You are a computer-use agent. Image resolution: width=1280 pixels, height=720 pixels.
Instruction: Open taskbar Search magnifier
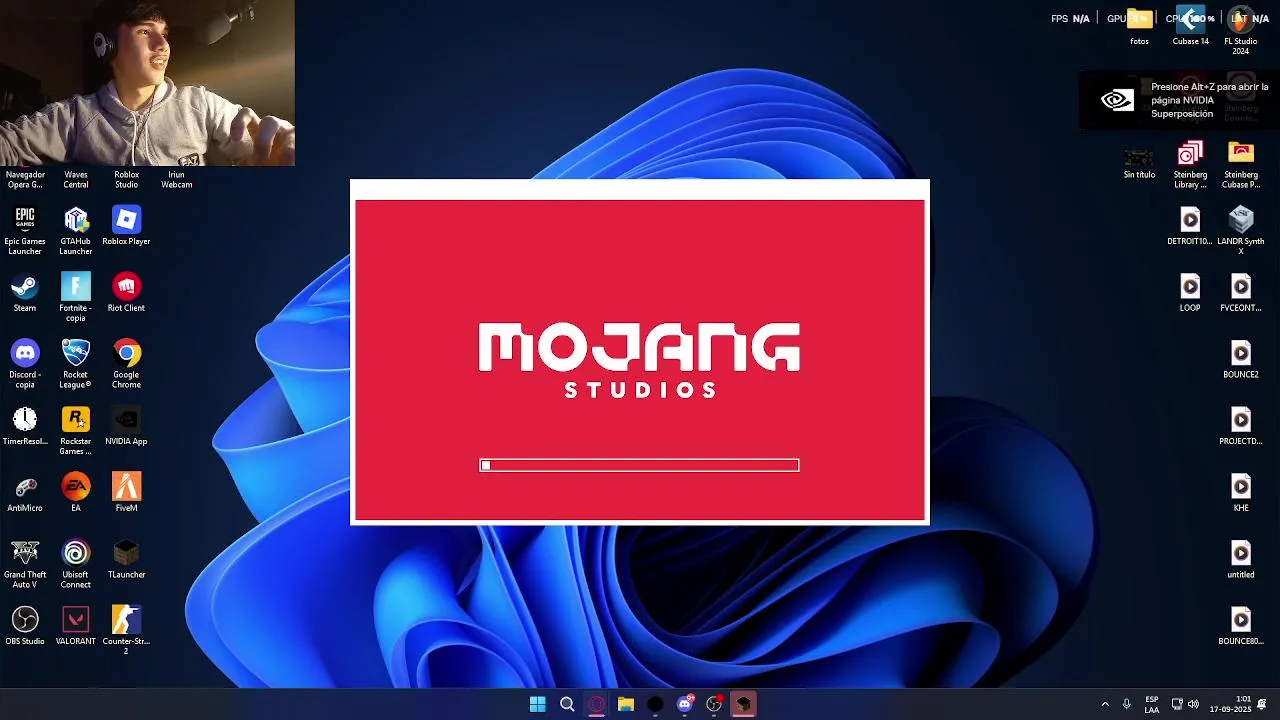point(567,704)
